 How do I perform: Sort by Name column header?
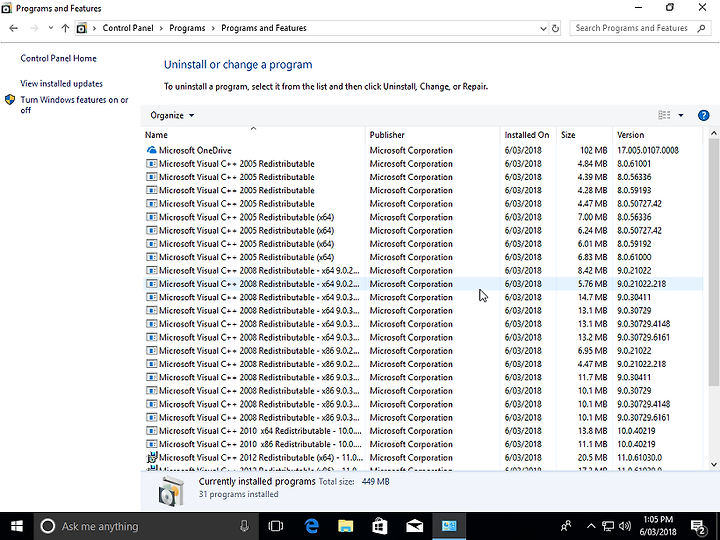[x=253, y=135]
